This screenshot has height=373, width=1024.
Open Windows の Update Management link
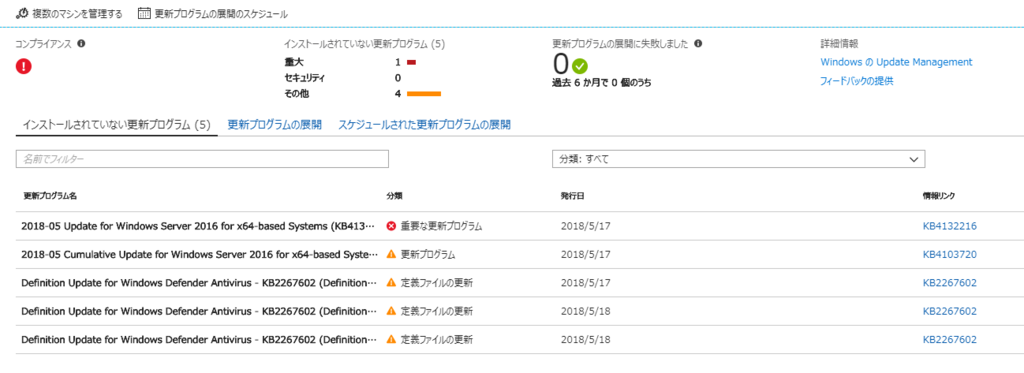pyautogui.click(x=896, y=62)
